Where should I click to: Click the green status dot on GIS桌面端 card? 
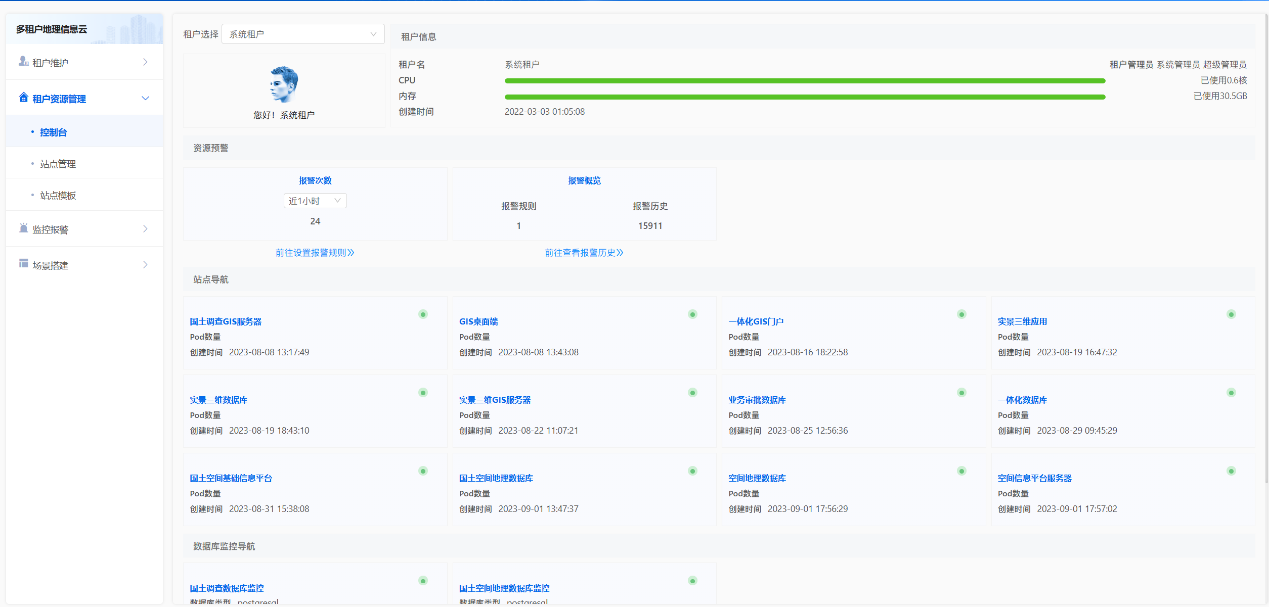(692, 314)
